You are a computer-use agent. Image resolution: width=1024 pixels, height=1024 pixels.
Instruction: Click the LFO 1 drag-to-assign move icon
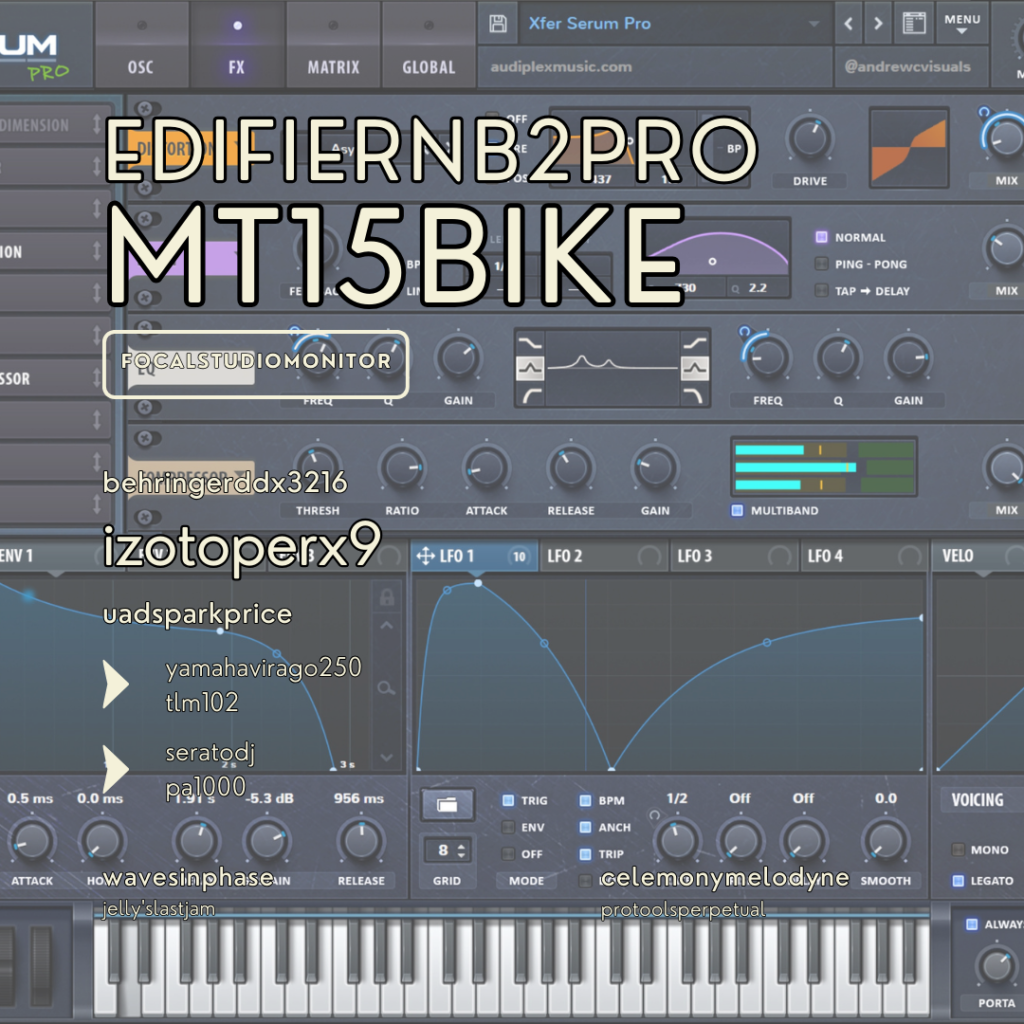pos(425,556)
